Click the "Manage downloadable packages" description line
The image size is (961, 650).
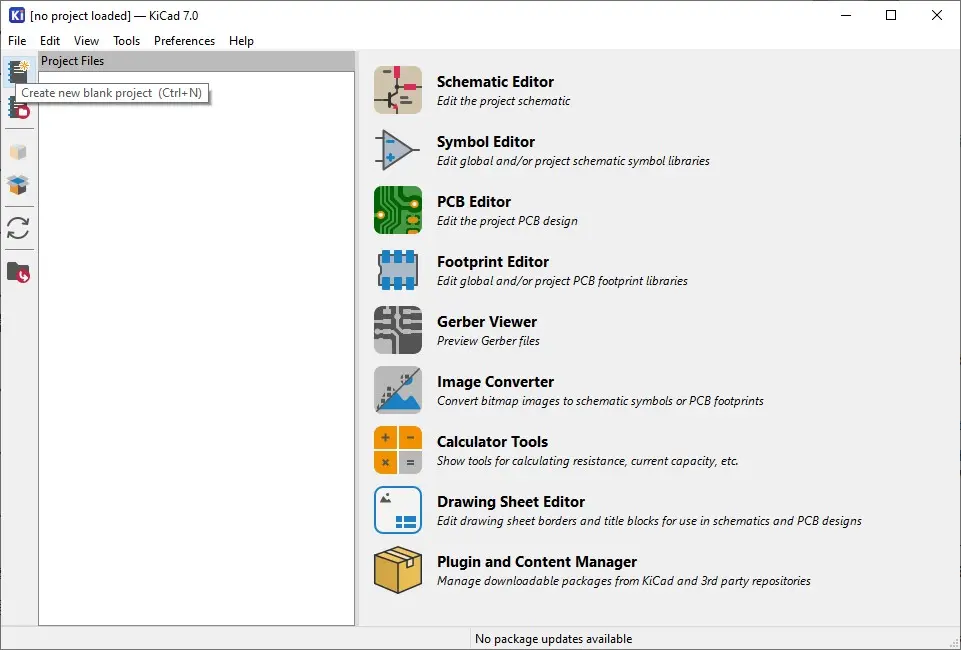pyautogui.click(x=623, y=581)
